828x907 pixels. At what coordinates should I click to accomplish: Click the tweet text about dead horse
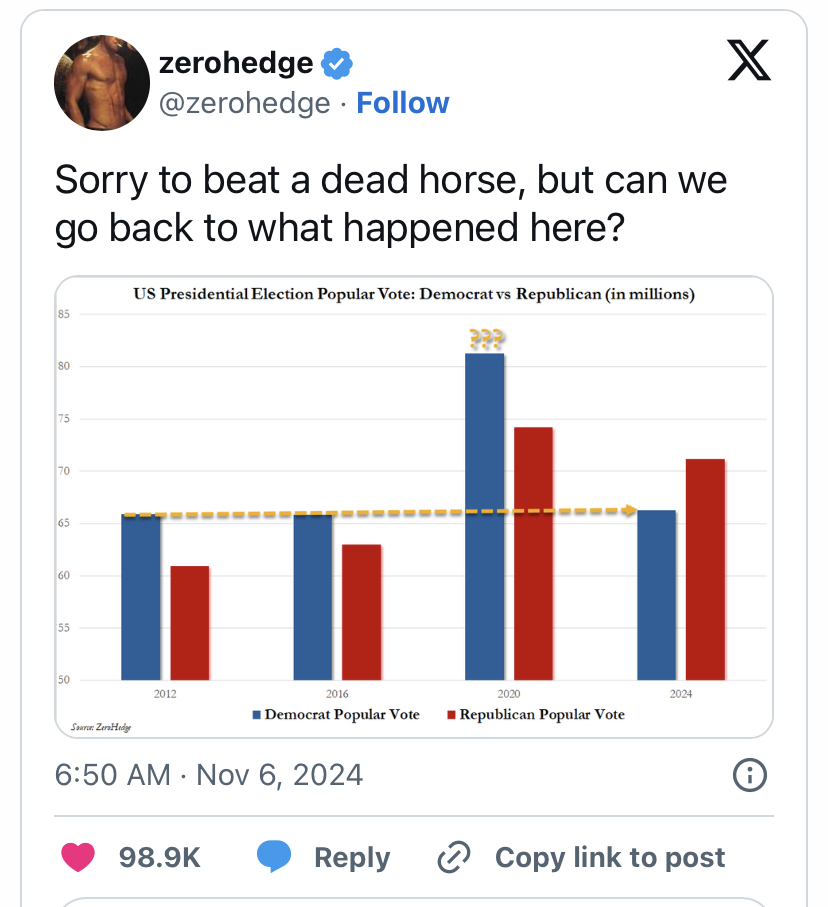pos(391,204)
